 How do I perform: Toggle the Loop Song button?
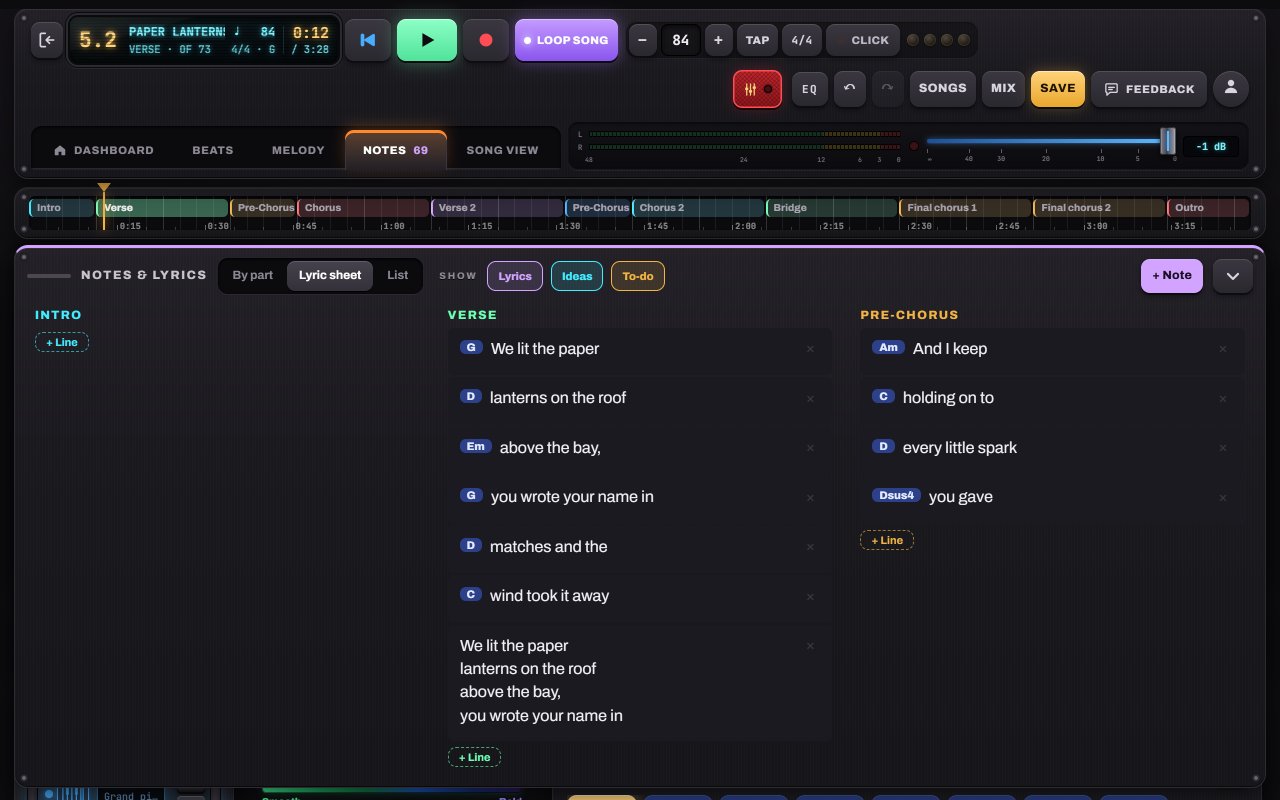pyautogui.click(x=566, y=40)
